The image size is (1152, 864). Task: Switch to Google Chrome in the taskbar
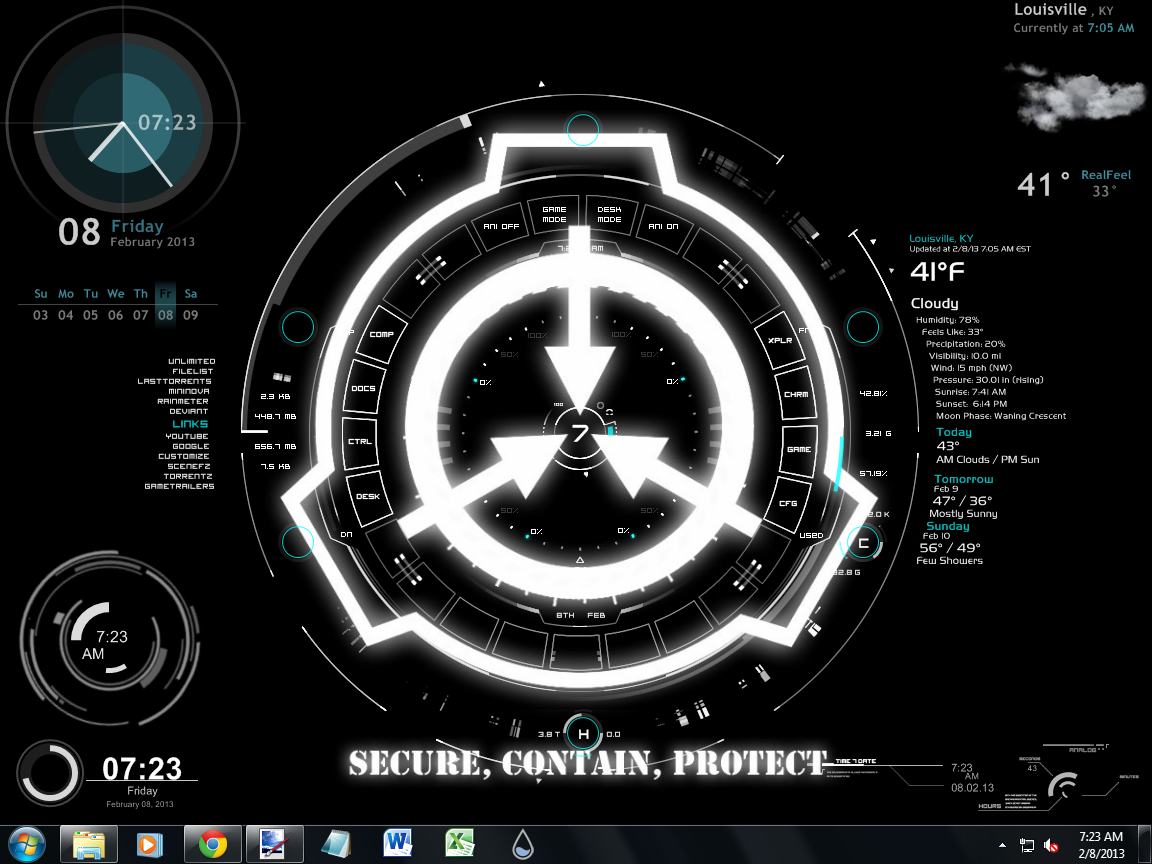click(x=212, y=845)
